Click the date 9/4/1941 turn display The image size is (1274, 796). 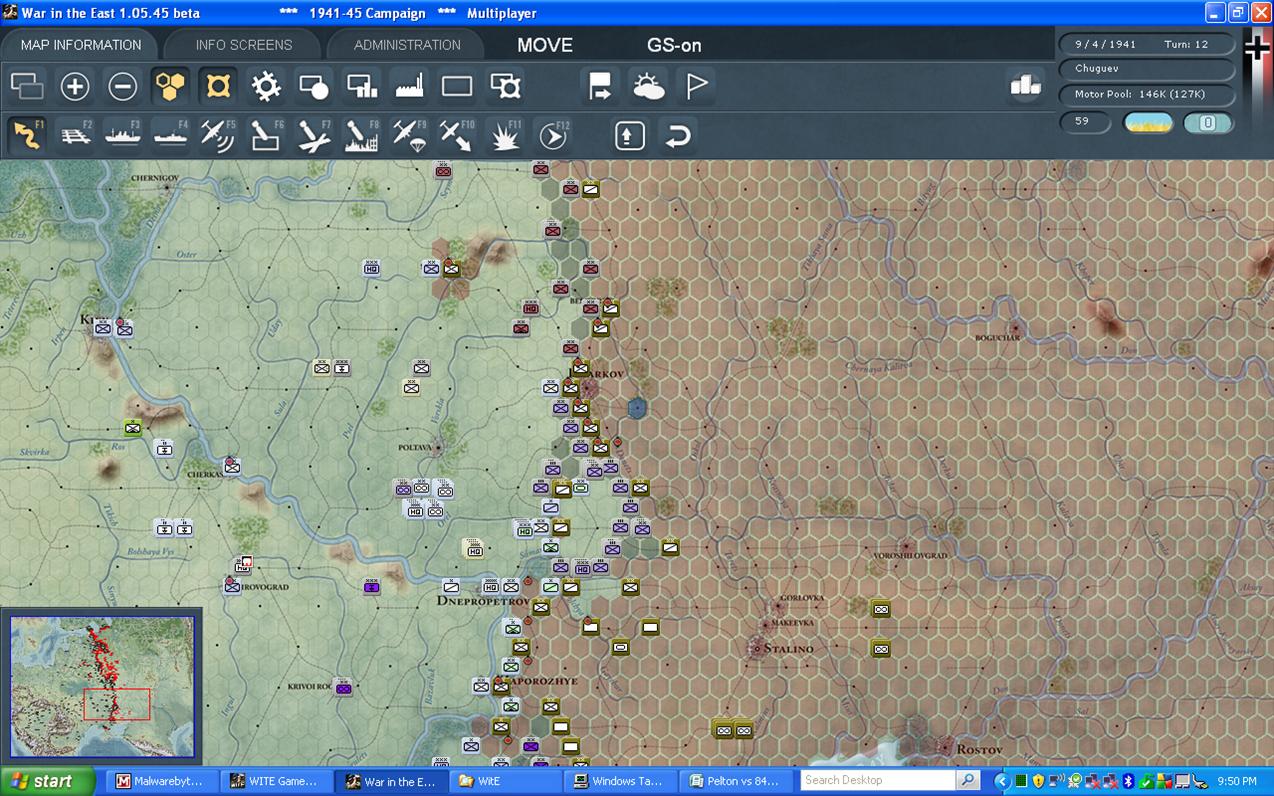[x=1147, y=44]
